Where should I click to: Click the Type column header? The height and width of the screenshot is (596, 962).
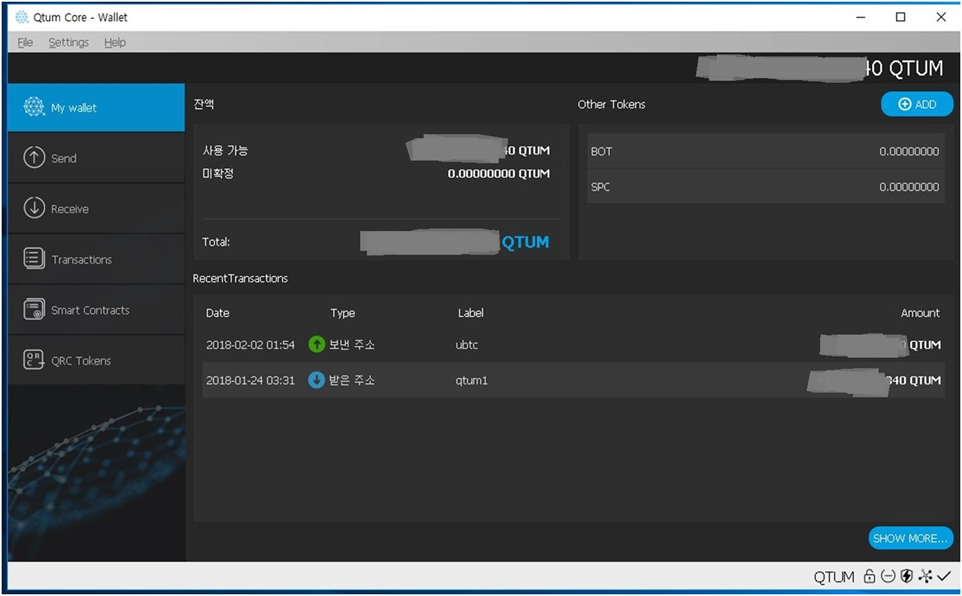click(343, 313)
